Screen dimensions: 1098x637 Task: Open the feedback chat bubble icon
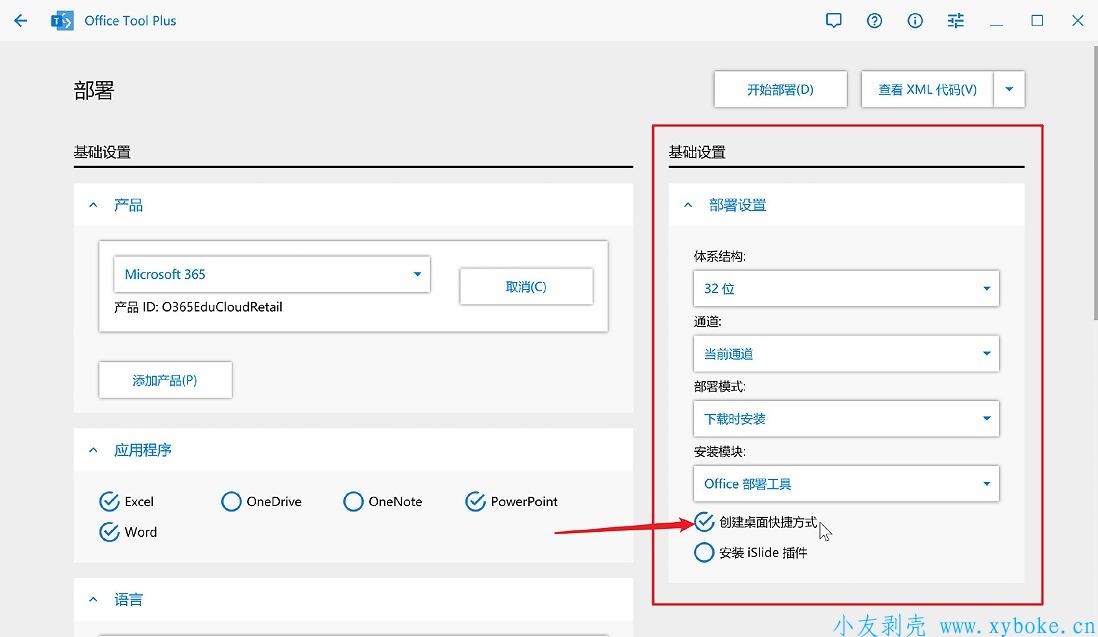(833, 20)
